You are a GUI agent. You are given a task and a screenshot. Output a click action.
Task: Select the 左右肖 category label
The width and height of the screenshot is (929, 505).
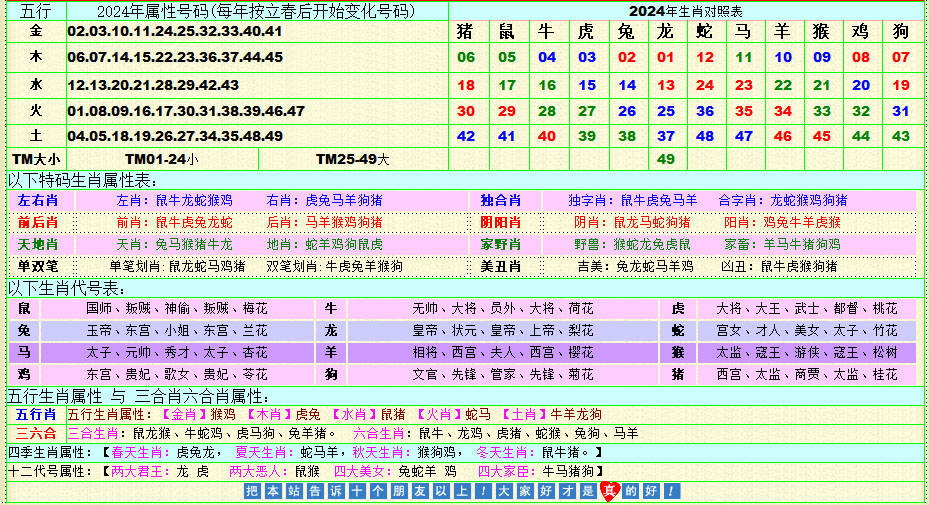pos(38,200)
